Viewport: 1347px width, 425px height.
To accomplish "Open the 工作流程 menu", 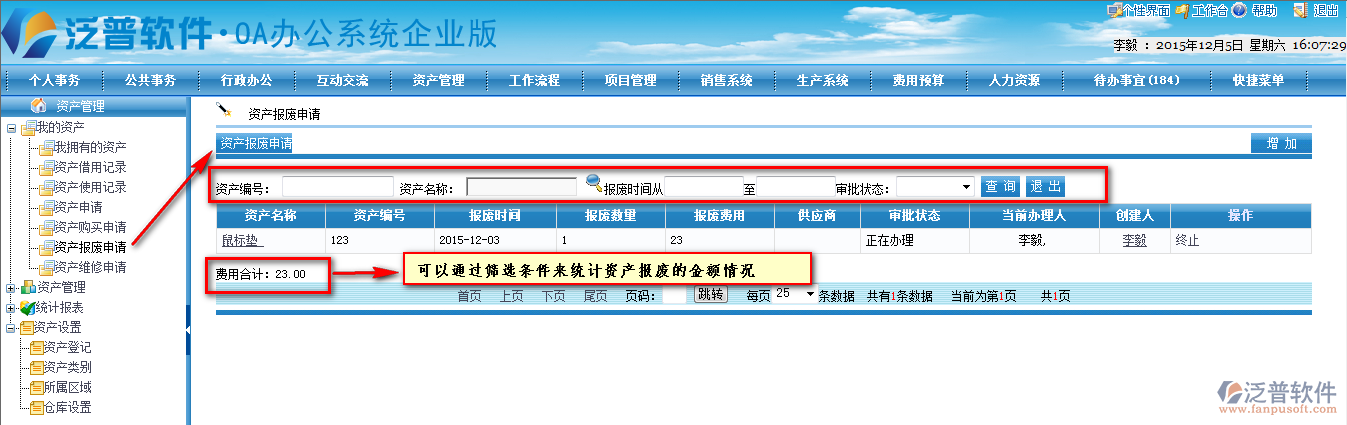I will tap(534, 81).
